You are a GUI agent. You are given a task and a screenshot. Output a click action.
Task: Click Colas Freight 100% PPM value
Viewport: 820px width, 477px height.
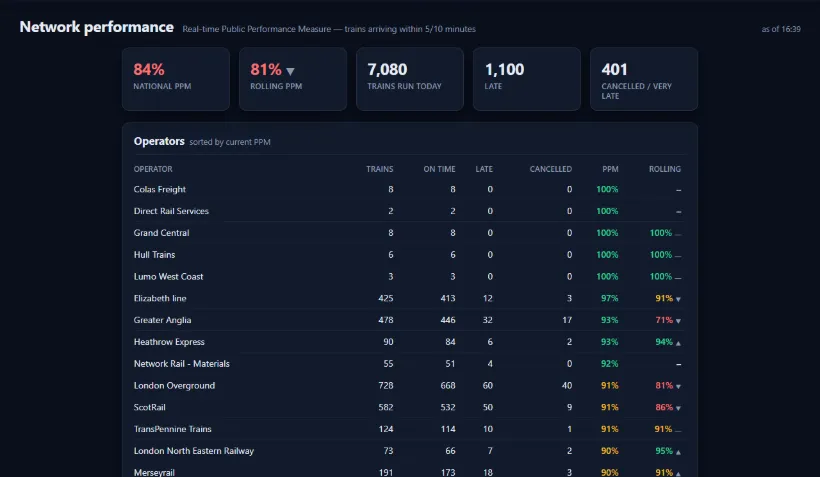point(607,189)
